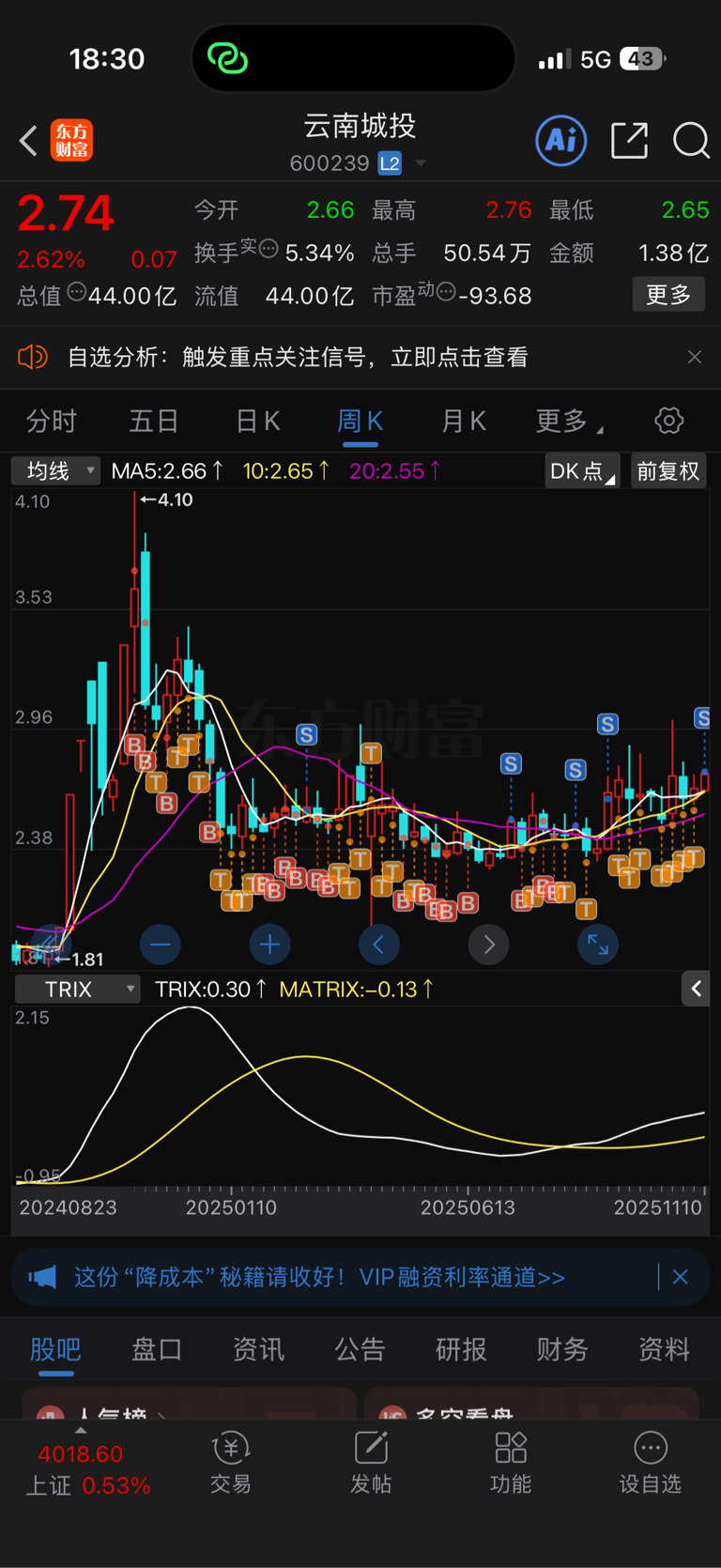Tap MA5:2.66 moving average value
Viewport: 721px width, 1568px height.
pos(167,470)
